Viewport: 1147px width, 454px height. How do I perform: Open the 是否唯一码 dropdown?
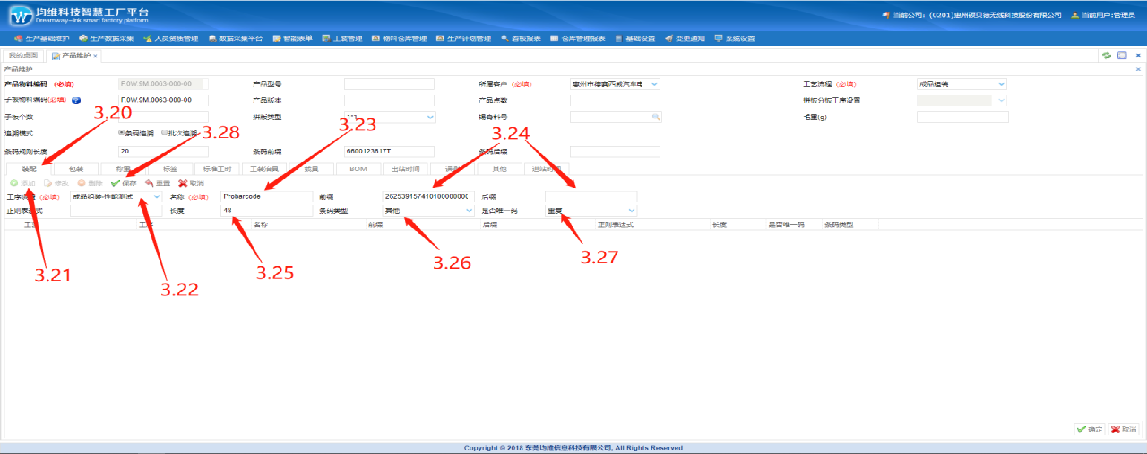click(632, 211)
